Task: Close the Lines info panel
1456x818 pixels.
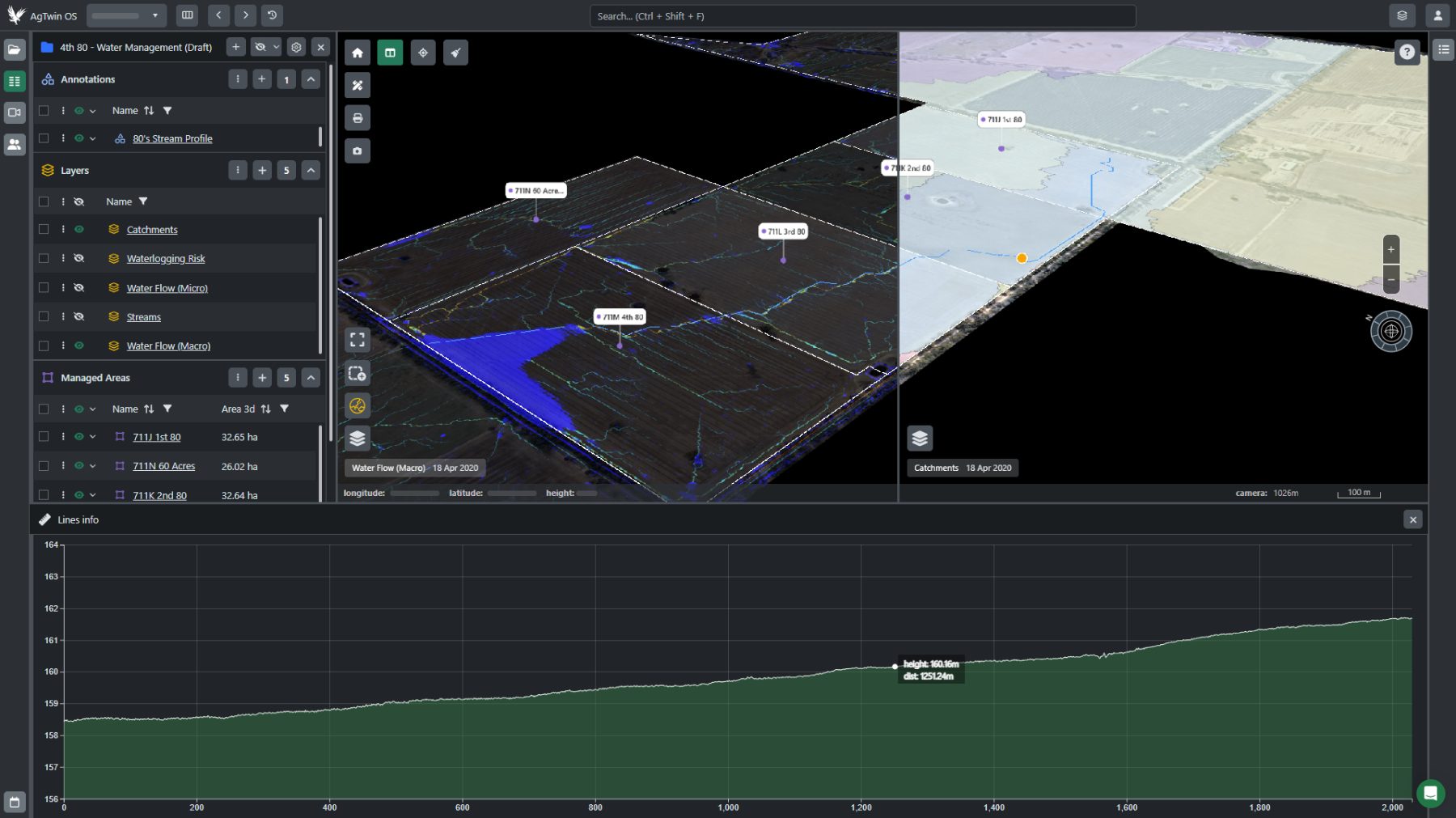Action: [1412, 519]
